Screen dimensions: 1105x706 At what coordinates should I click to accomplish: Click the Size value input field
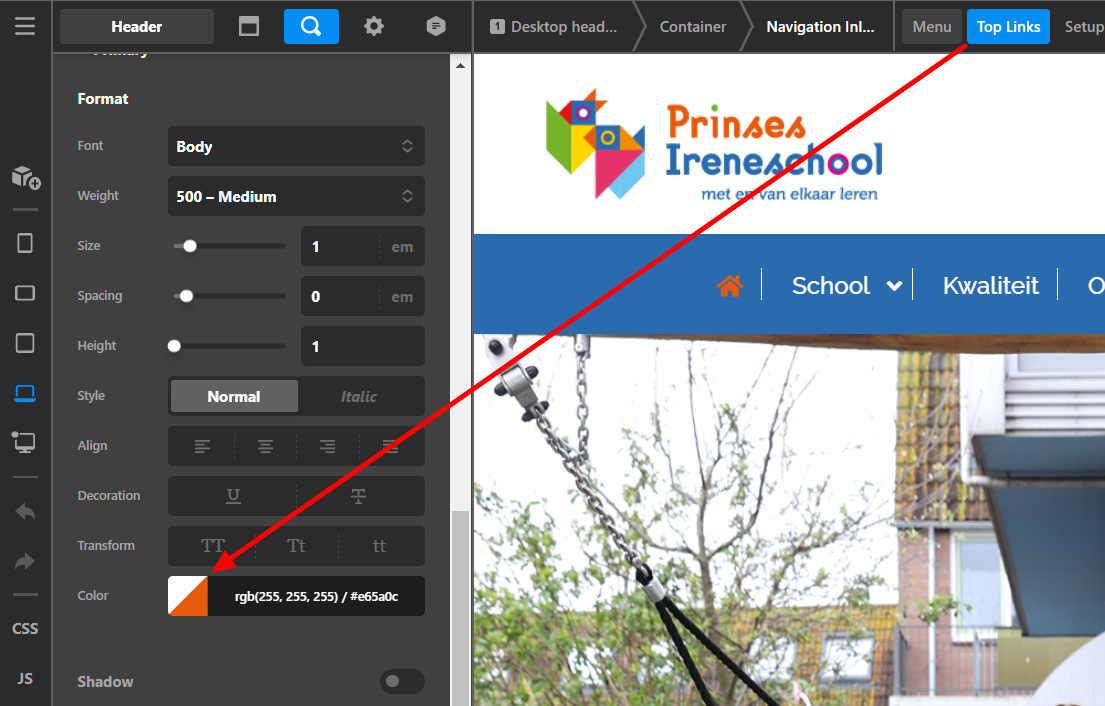pyautogui.click(x=341, y=247)
